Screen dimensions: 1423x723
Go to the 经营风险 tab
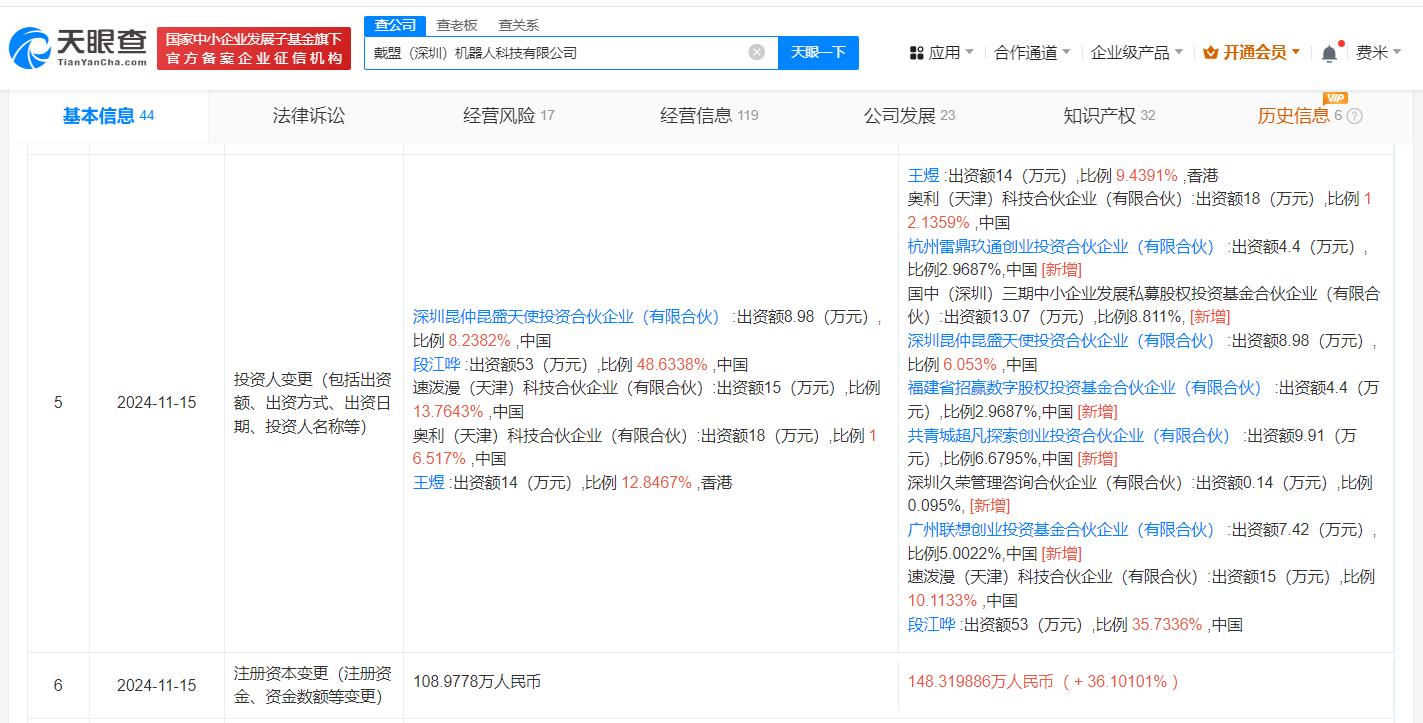tap(508, 116)
